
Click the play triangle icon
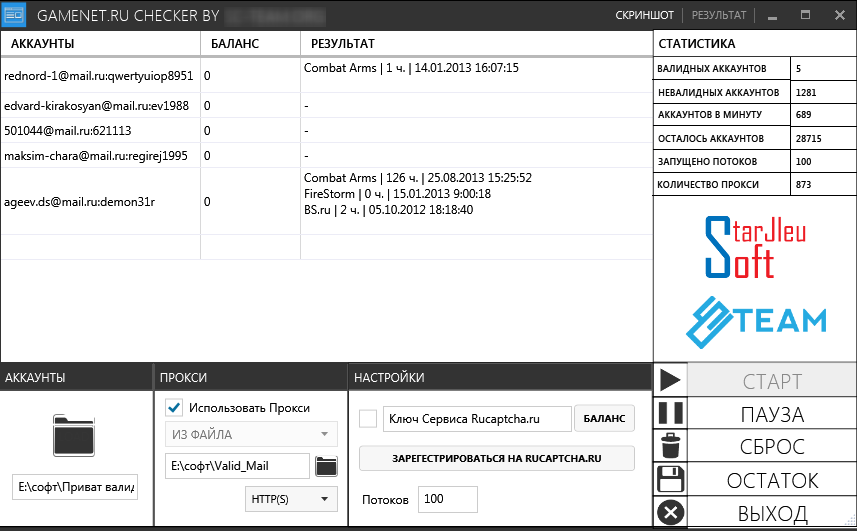click(x=671, y=381)
